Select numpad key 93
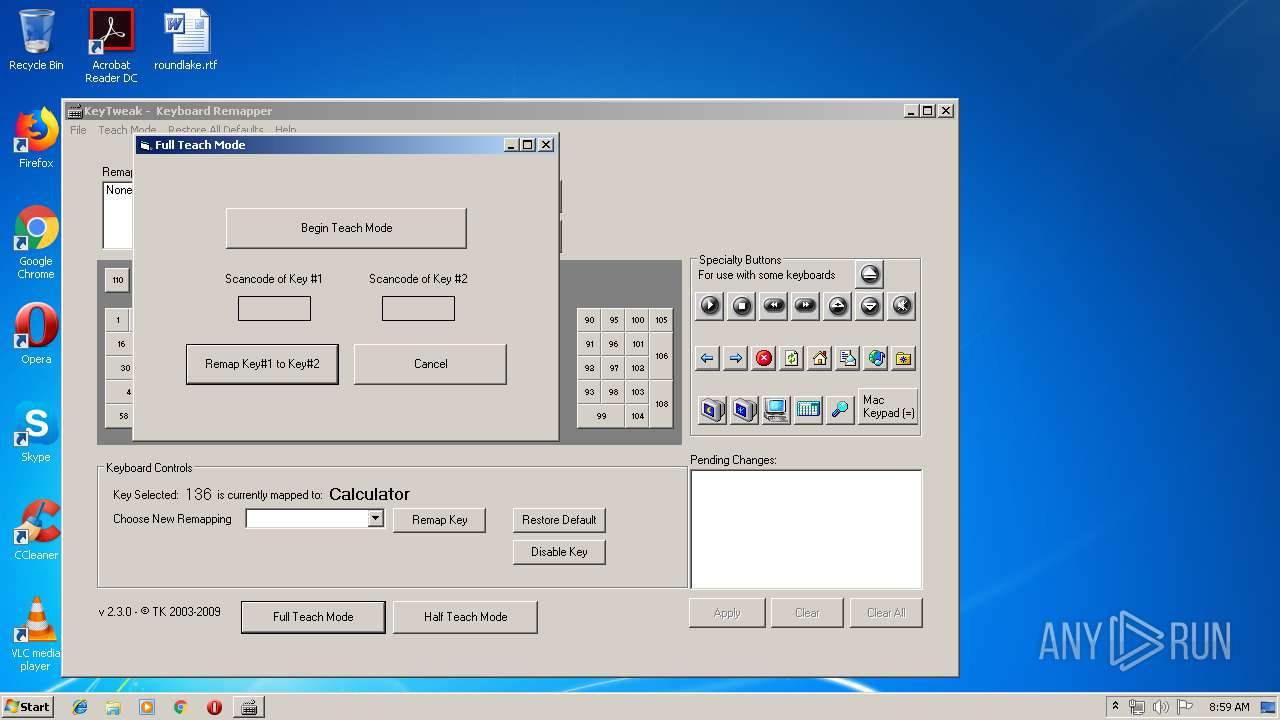The height and width of the screenshot is (720, 1280). click(590, 392)
